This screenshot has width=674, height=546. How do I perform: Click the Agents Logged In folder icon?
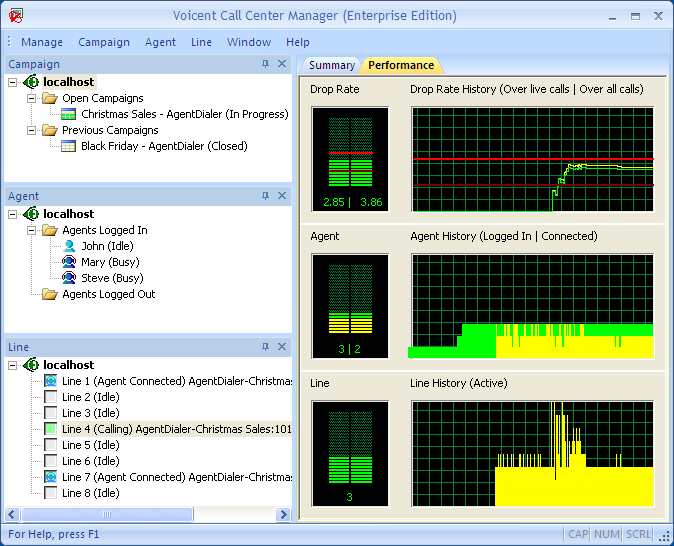pos(50,230)
